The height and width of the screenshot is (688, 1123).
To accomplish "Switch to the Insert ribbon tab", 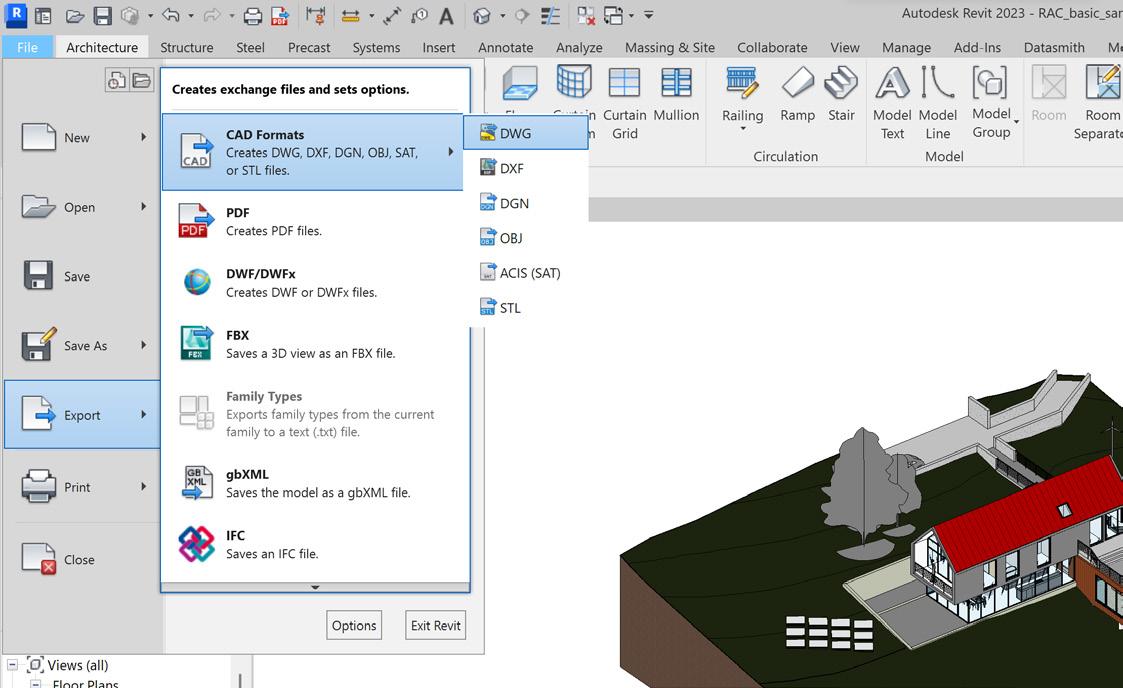I will tap(439, 47).
